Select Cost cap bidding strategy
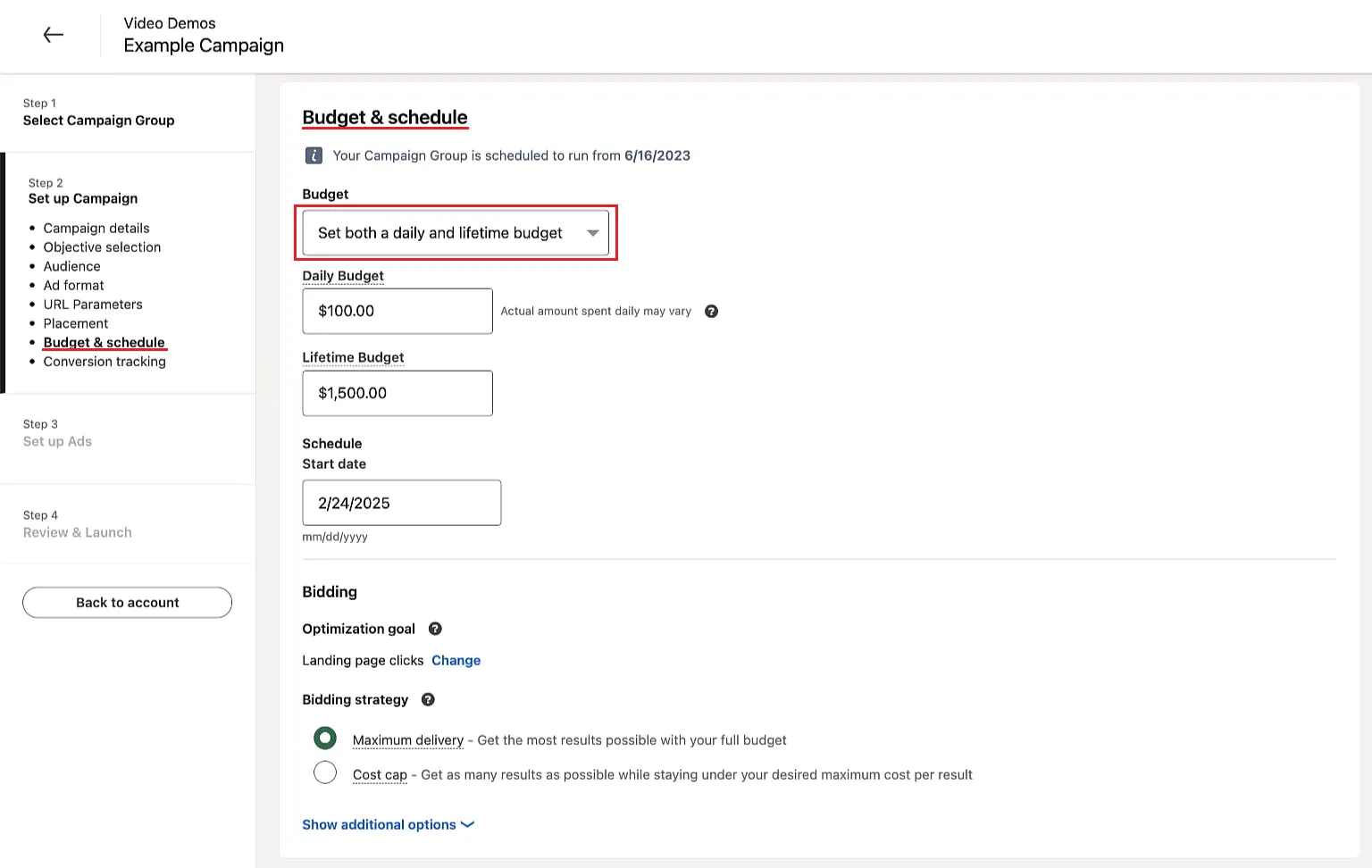The height and width of the screenshot is (868, 1372). point(325,772)
